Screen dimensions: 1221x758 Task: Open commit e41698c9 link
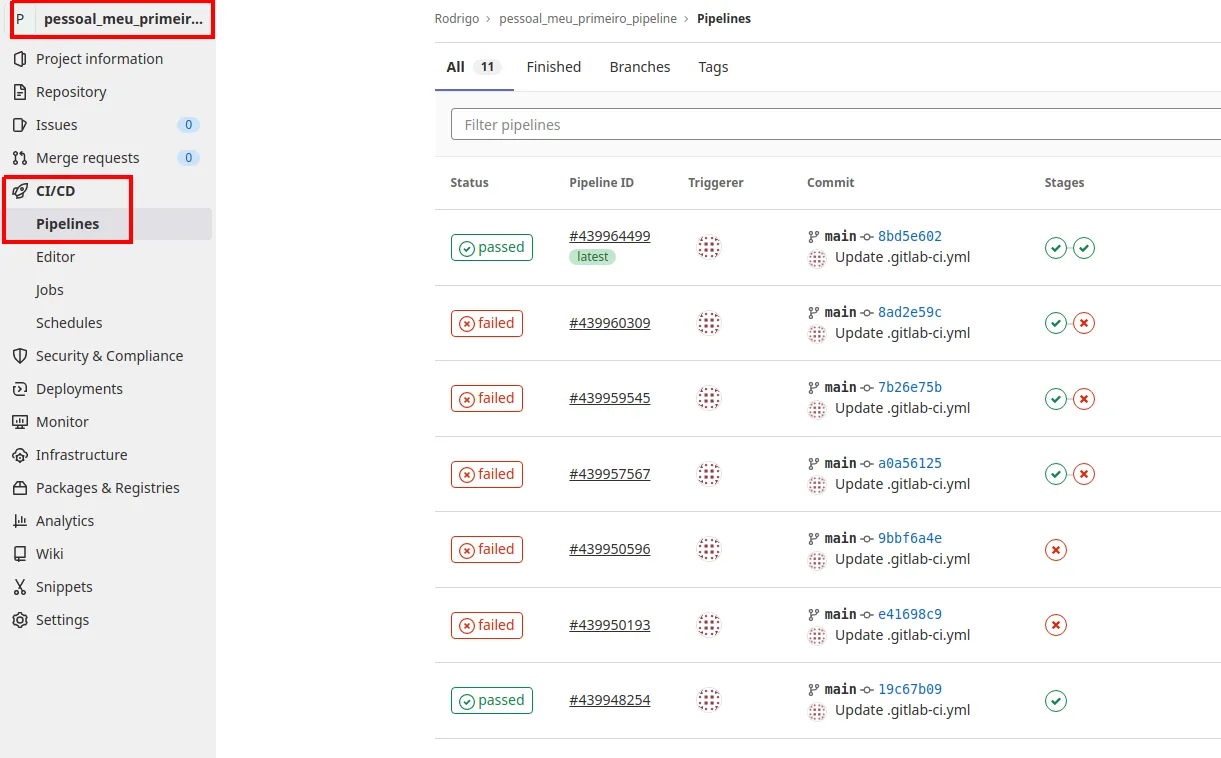(910, 614)
